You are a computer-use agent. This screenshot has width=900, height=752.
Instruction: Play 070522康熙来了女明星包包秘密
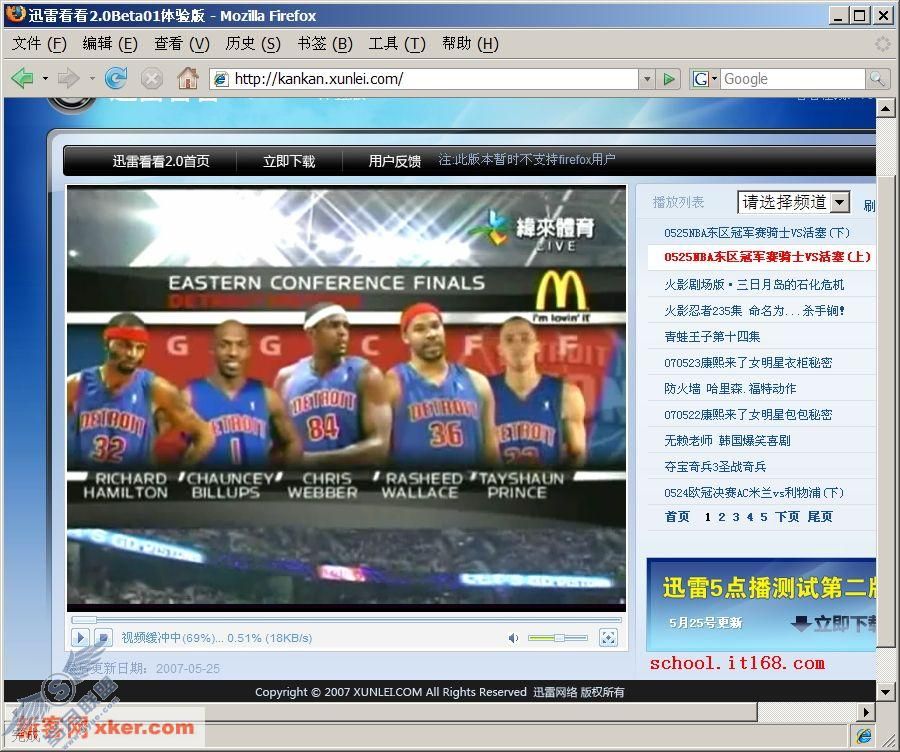tap(748, 414)
